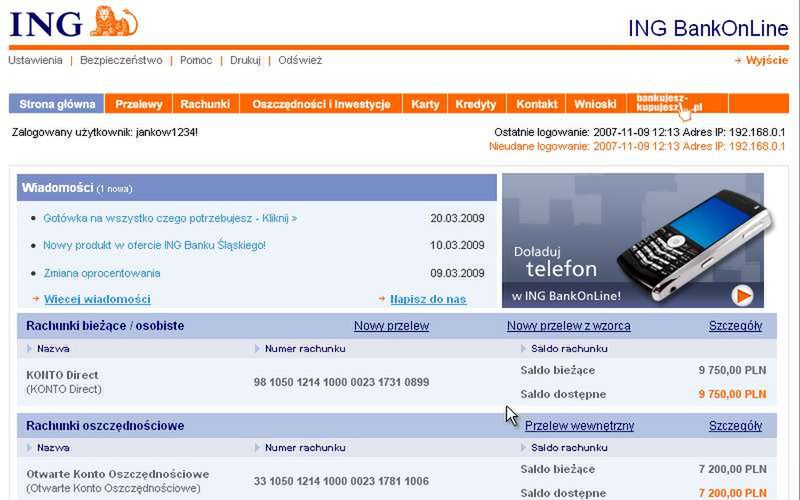Sort savings accounts by Saldo rachunku triangle
The height and width of the screenshot is (500, 800).
click(523, 447)
